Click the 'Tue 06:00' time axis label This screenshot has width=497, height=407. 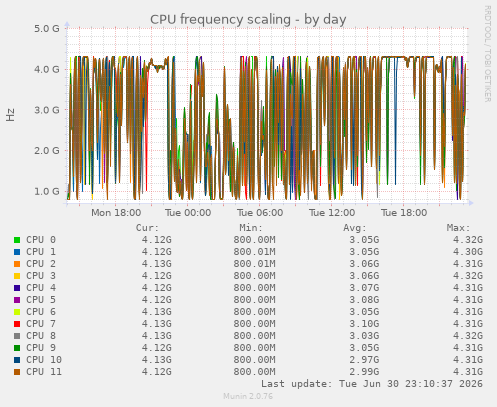pyautogui.click(x=260, y=213)
